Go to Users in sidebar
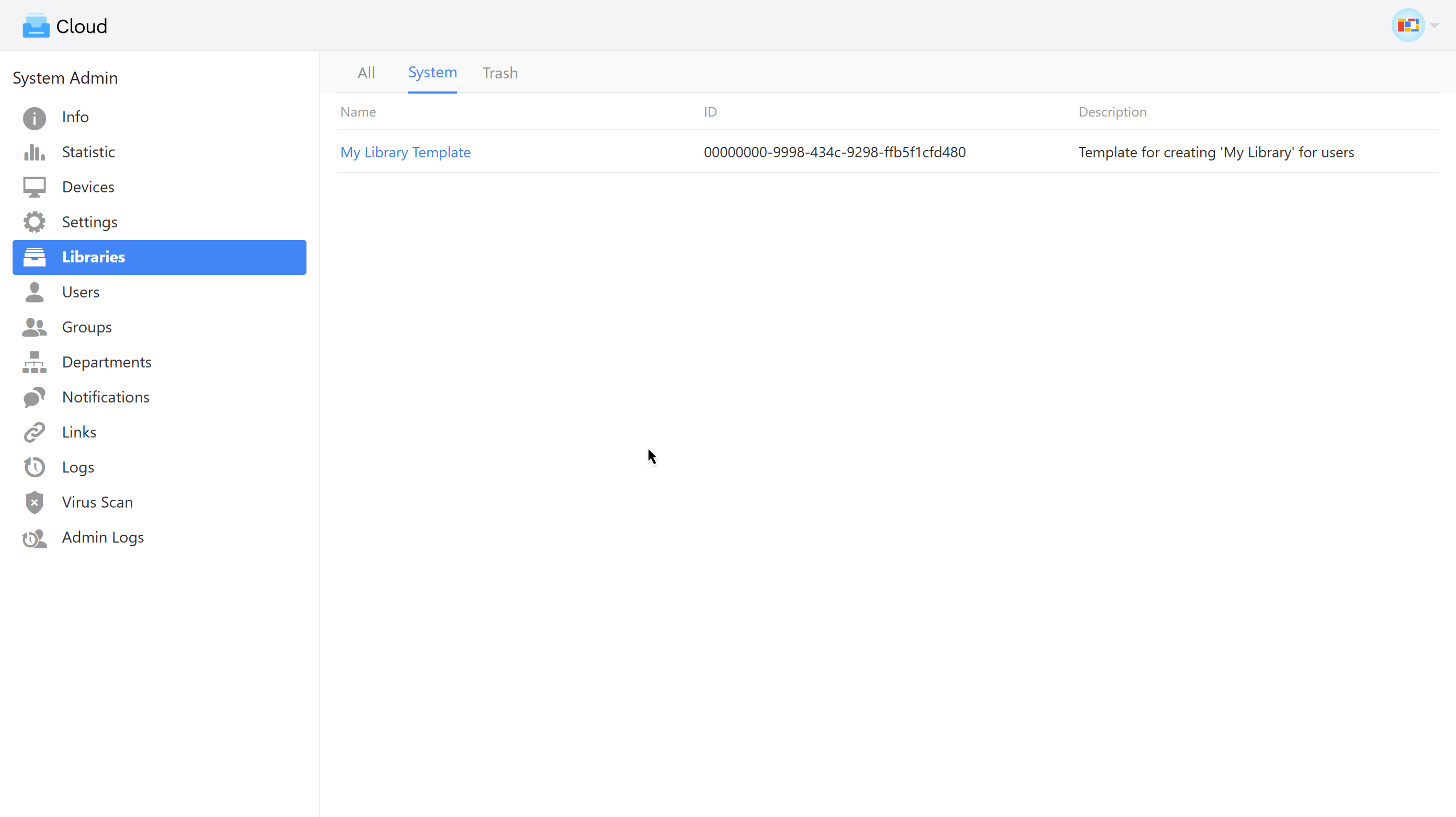 point(80,292)
